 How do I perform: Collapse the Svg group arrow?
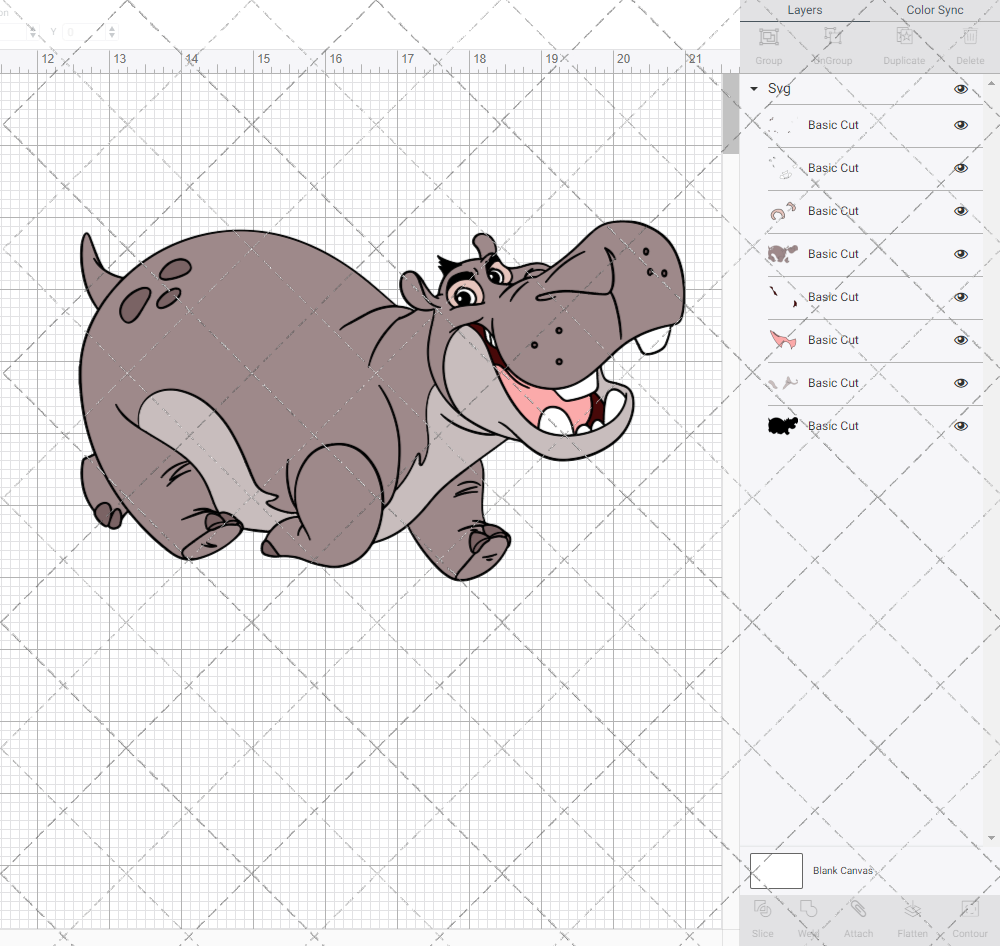(754, 89)
